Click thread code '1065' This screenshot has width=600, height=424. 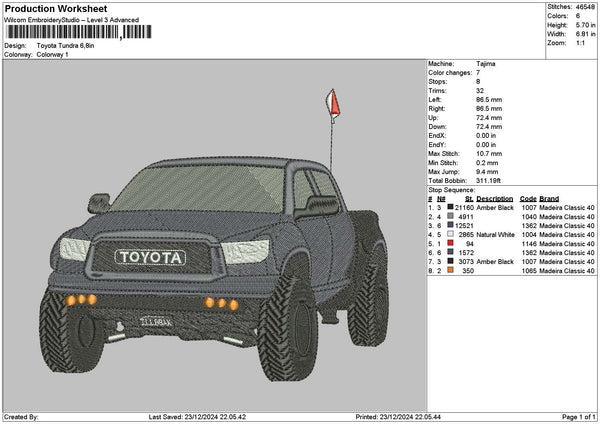click(529, 271)
